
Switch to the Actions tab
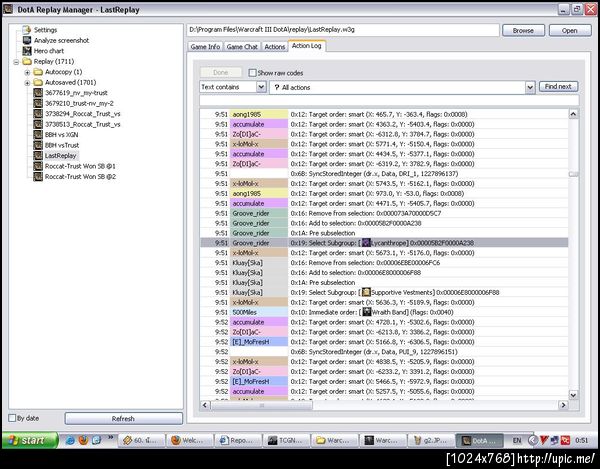pos(274,46)
